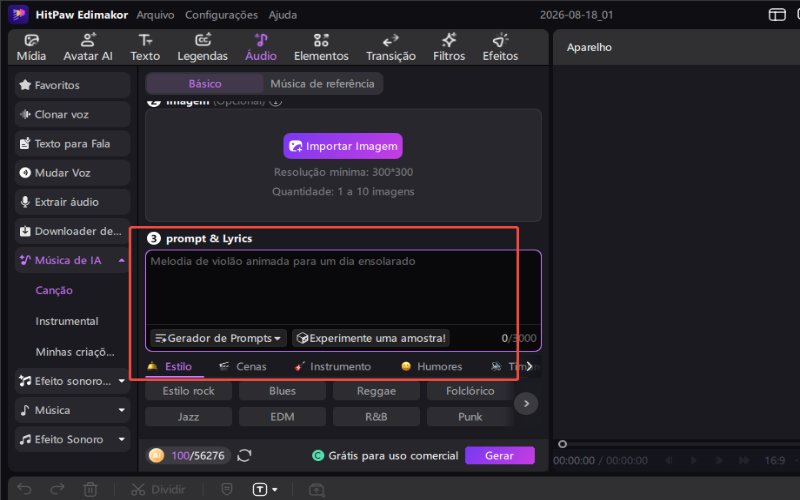Choose the Blues genre
This screenshot has height=500, width=800.
pyautogui.click(x=282, y=391)
